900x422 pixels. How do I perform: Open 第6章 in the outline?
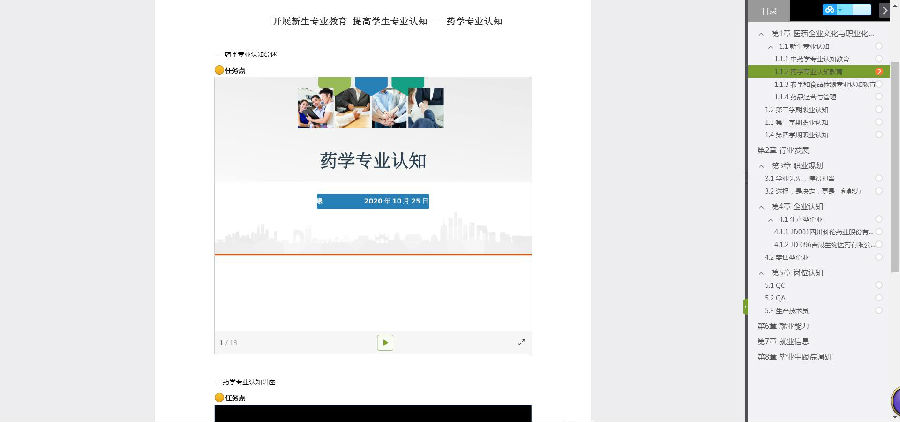783,326
